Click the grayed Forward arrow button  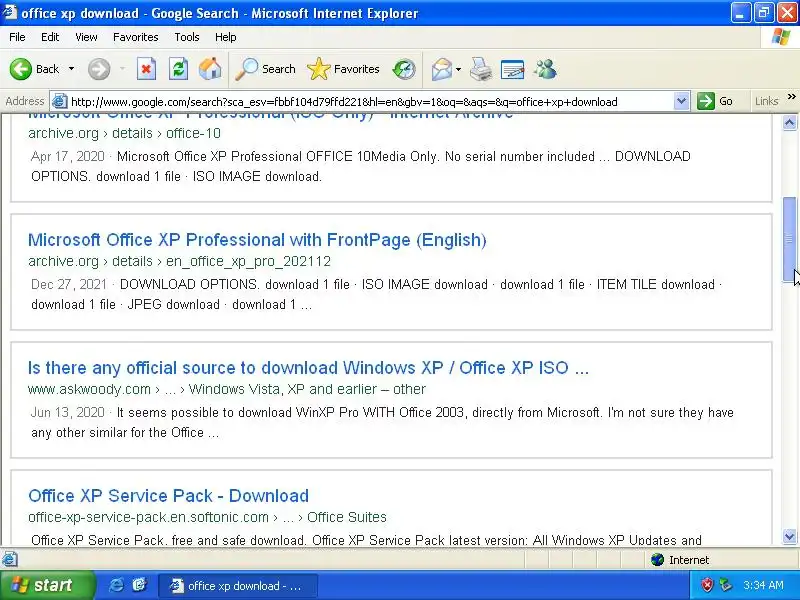(99, 69)
